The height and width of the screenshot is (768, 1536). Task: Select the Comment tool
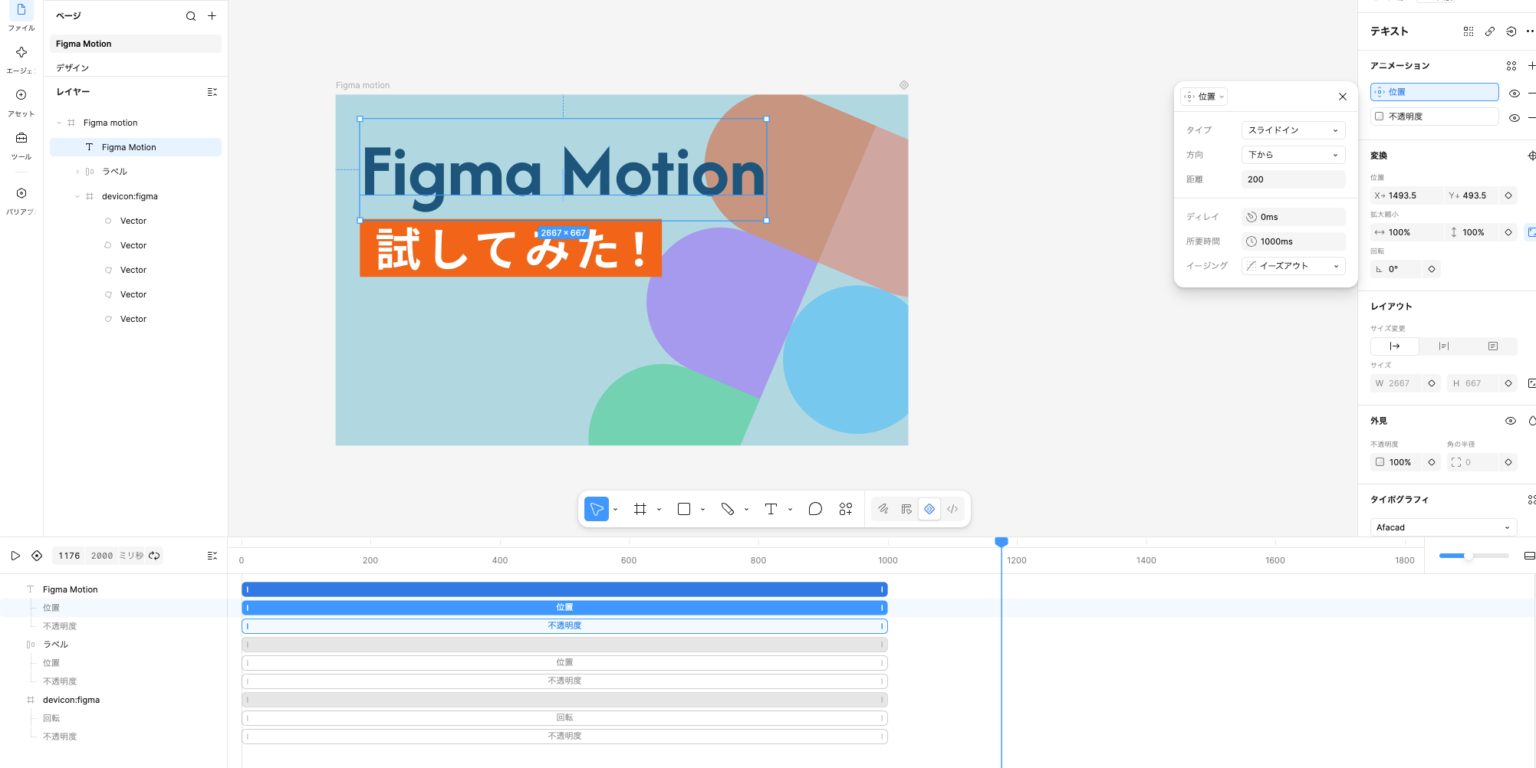click(815, 509)
